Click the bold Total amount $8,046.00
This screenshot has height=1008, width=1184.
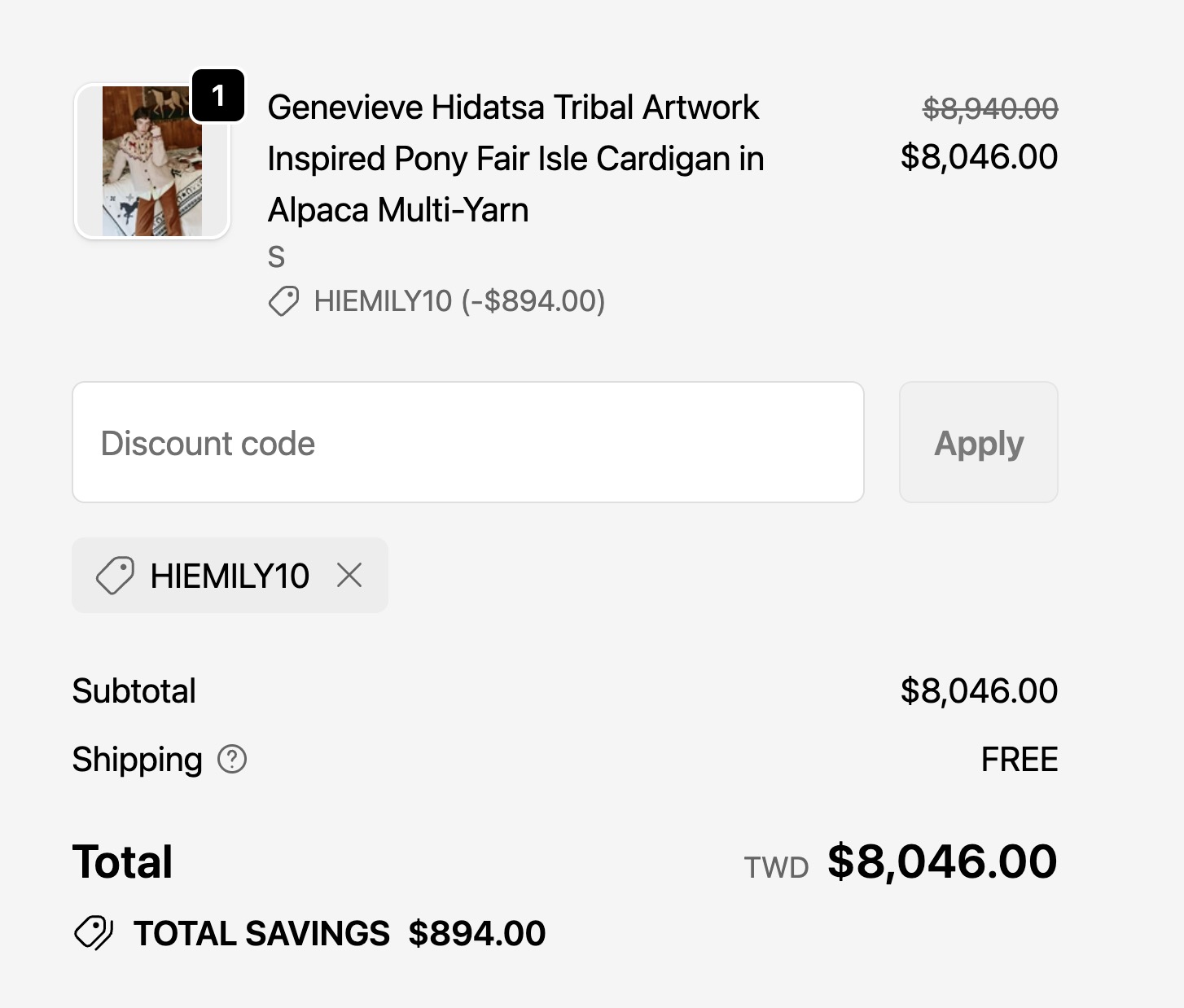pos(942,861)
